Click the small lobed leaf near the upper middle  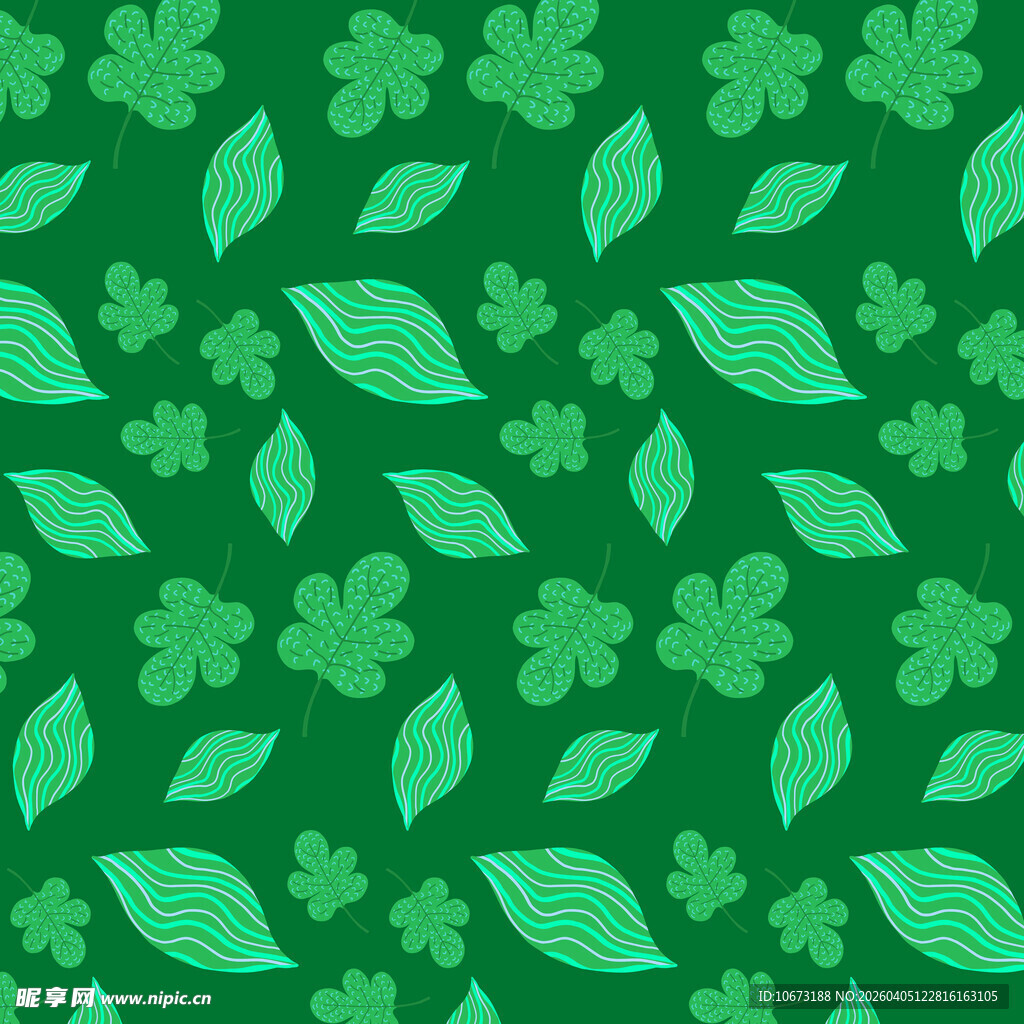(516, 308)
